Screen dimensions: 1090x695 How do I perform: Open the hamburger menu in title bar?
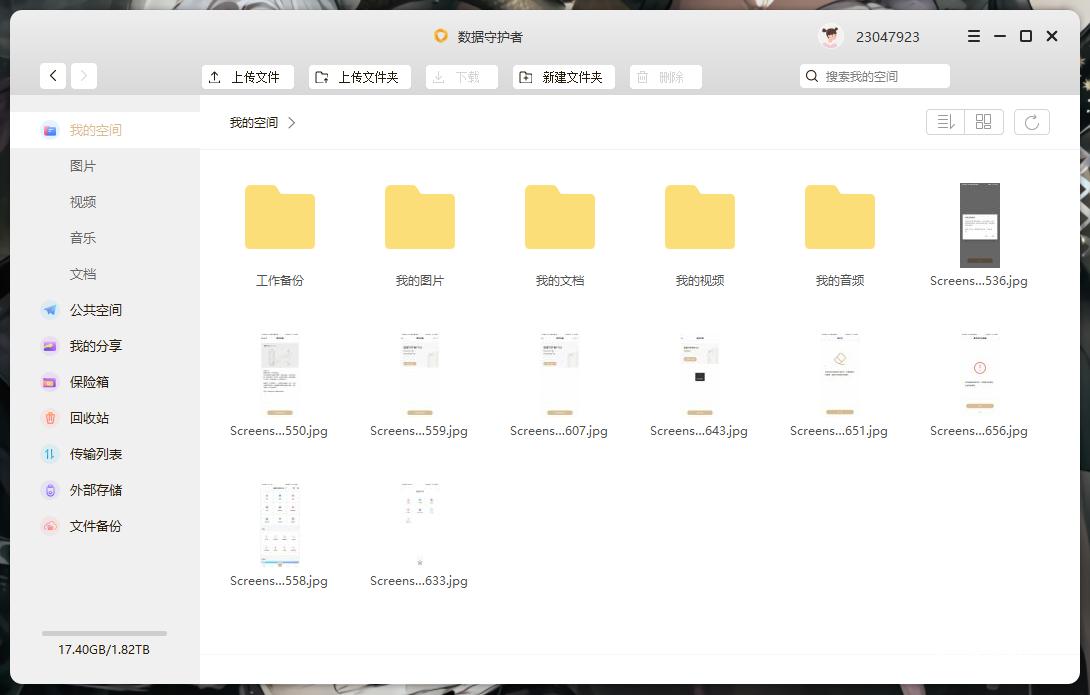[973, 36]
